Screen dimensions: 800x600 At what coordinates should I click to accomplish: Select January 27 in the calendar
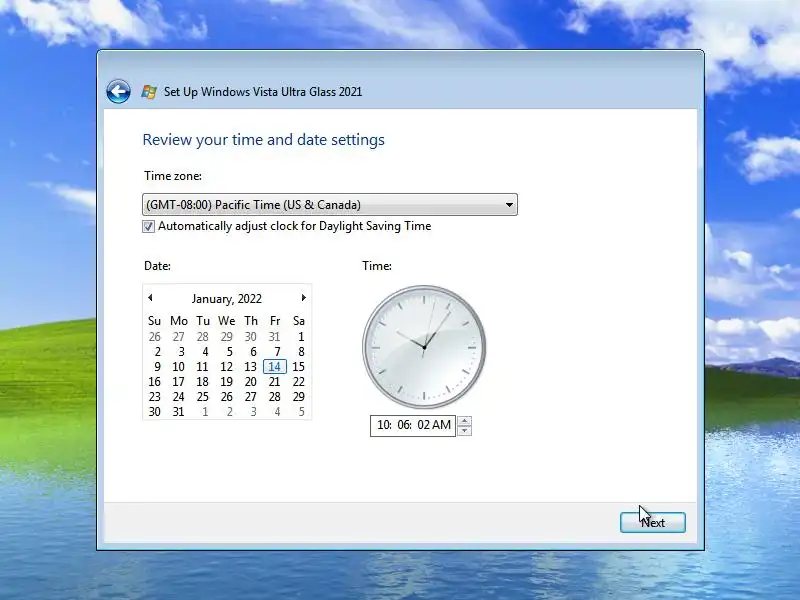click(251, 396)
